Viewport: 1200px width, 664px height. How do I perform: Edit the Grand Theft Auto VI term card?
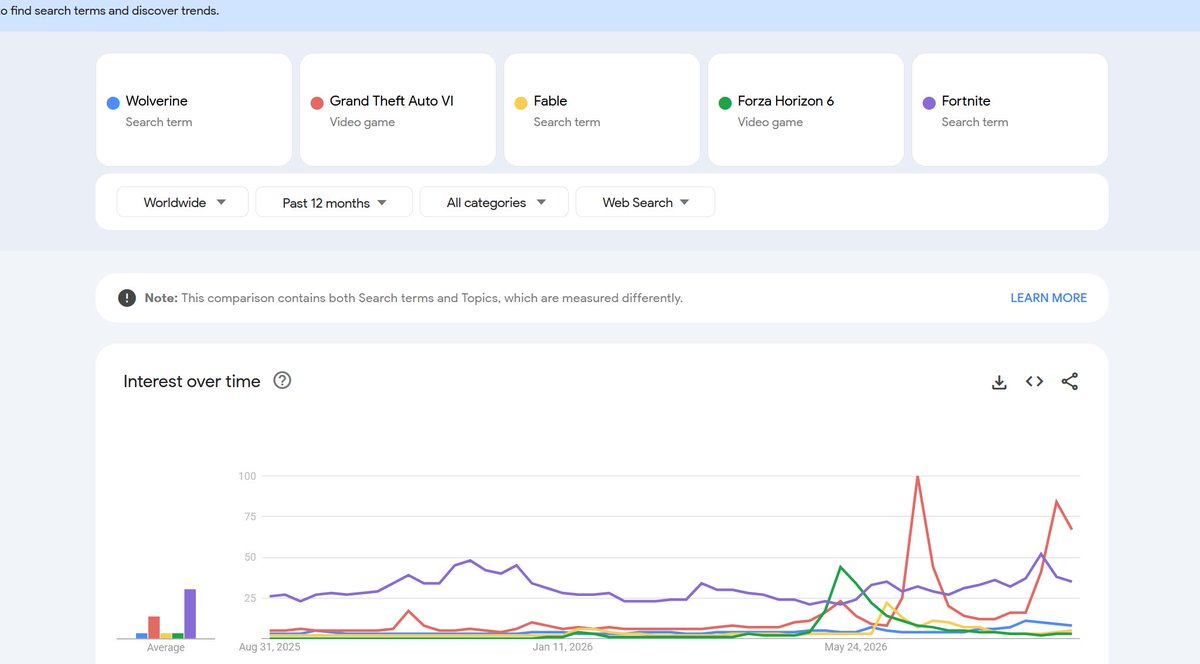(x=398, y=110)
